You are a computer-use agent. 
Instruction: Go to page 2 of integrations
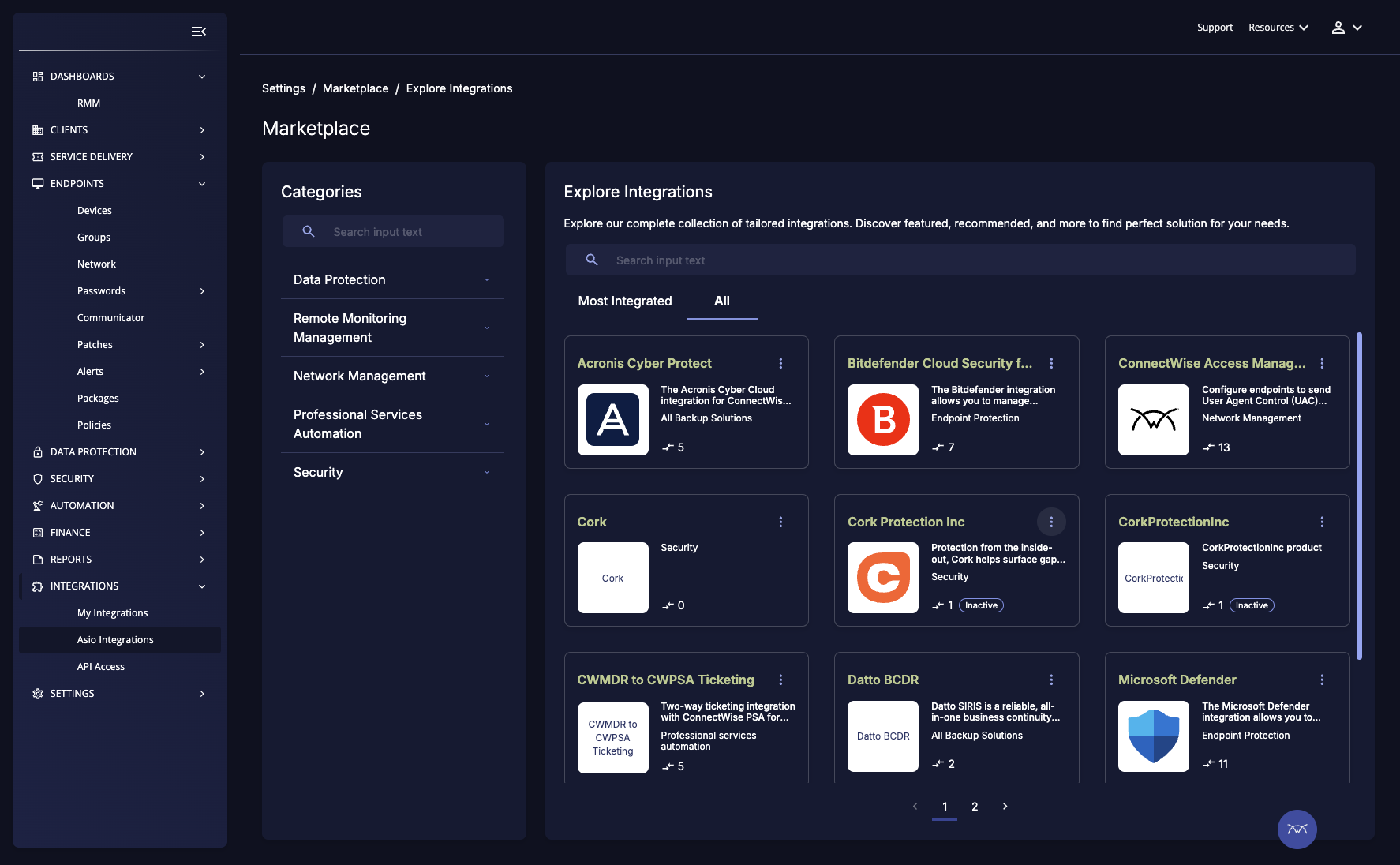(975, 807)
